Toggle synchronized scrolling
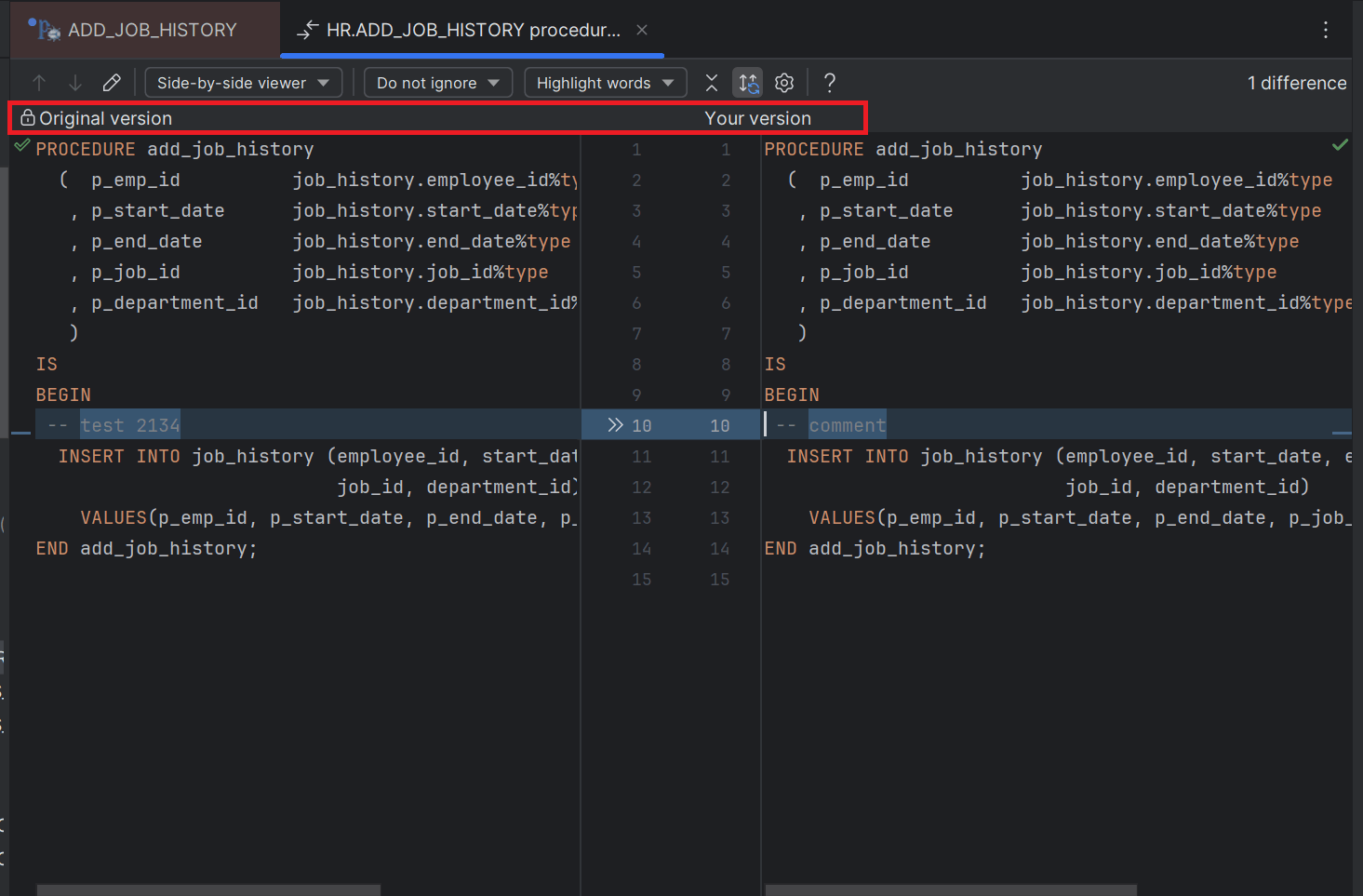1363x896 pixels. pos(748,82)
